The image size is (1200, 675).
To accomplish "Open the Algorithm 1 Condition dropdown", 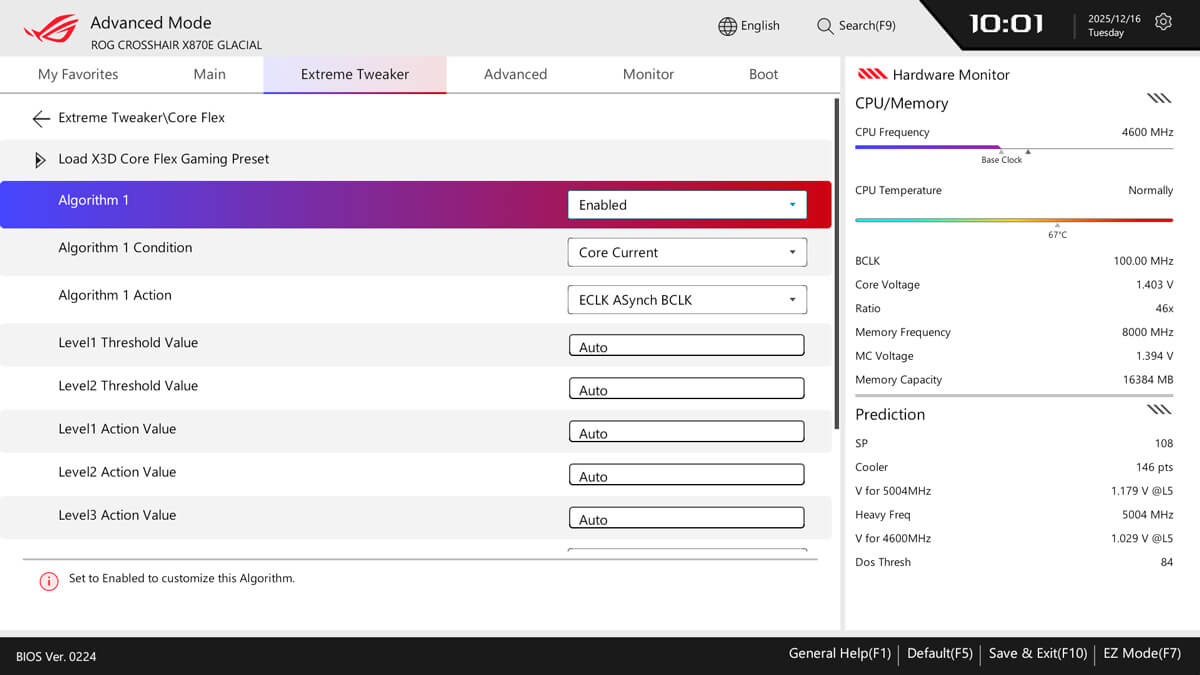I will click(687, 252).
